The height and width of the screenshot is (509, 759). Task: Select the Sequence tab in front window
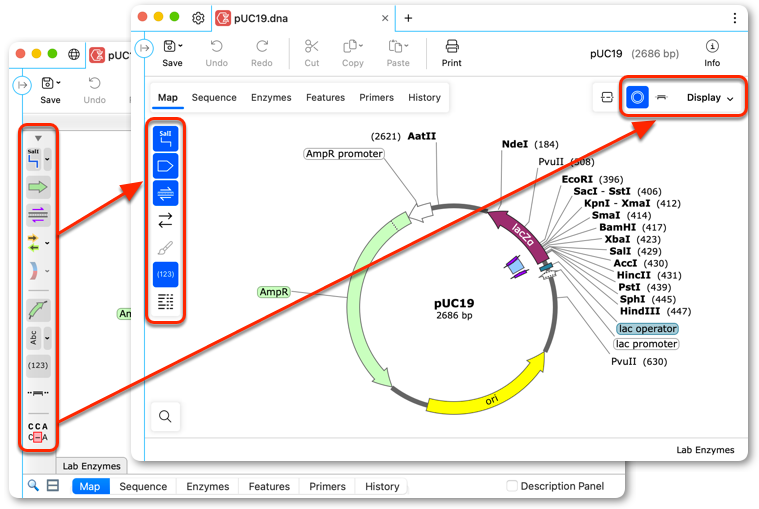[214, 98]
